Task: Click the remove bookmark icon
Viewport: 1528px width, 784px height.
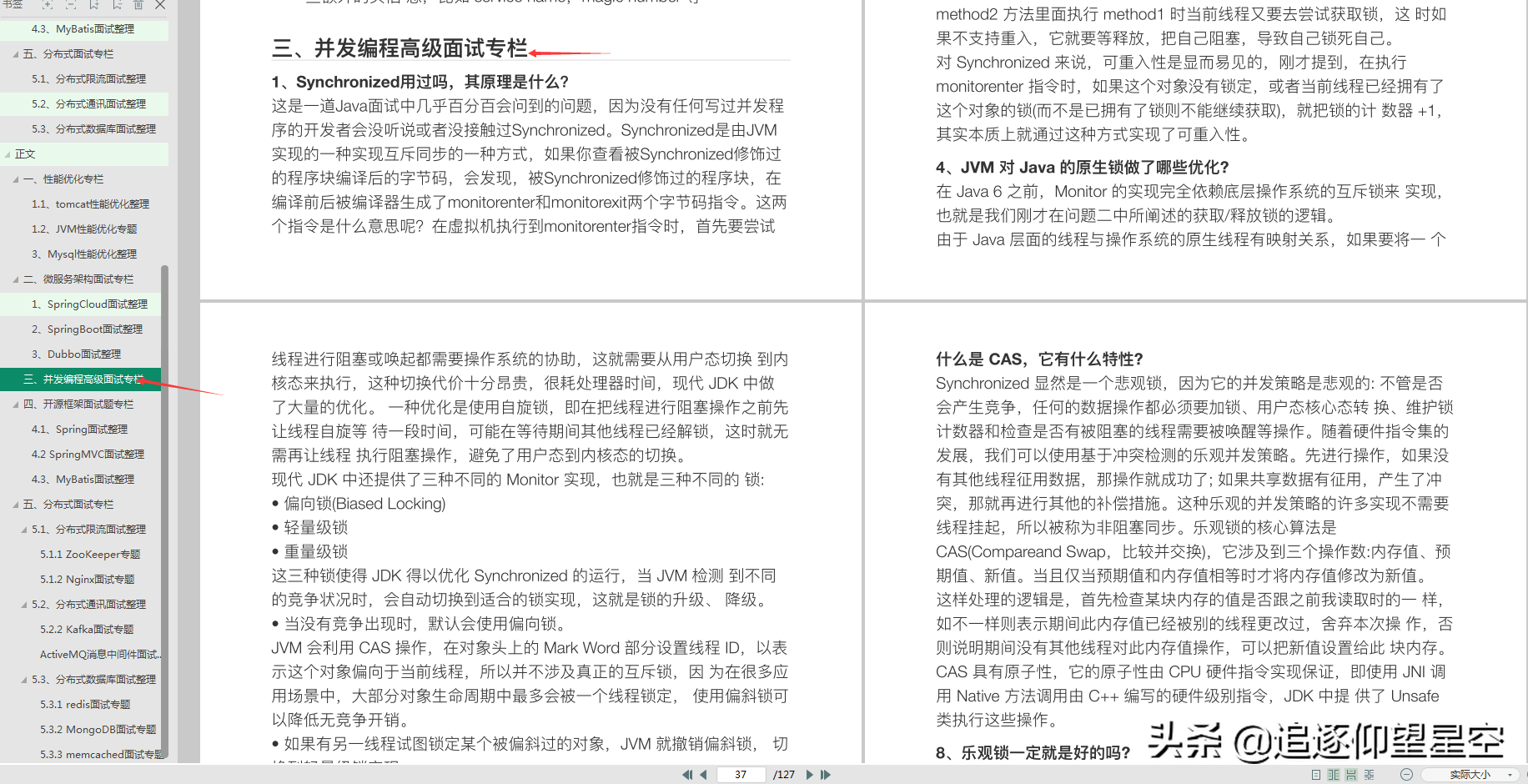Action: (x=117, y=5)
